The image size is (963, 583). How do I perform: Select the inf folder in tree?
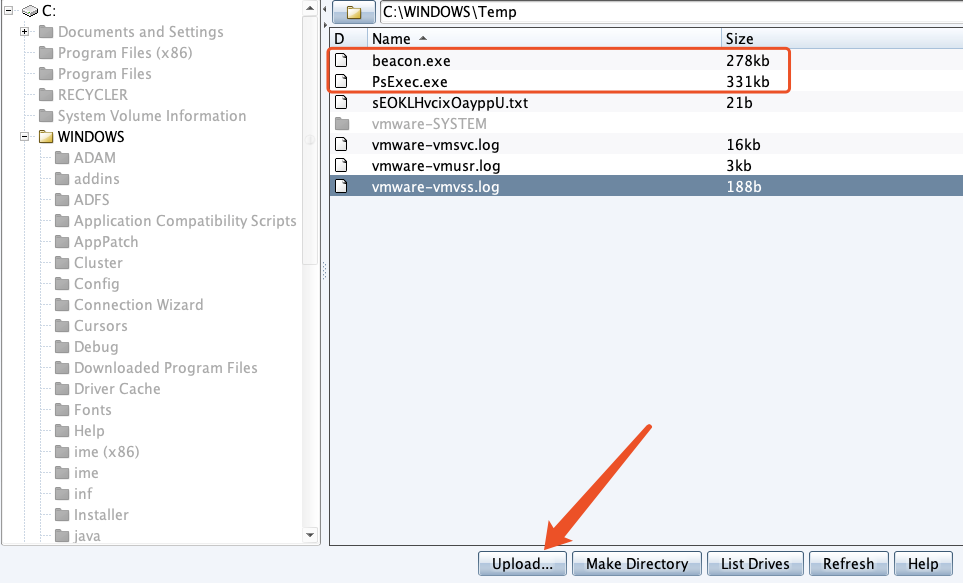[83, 493]
